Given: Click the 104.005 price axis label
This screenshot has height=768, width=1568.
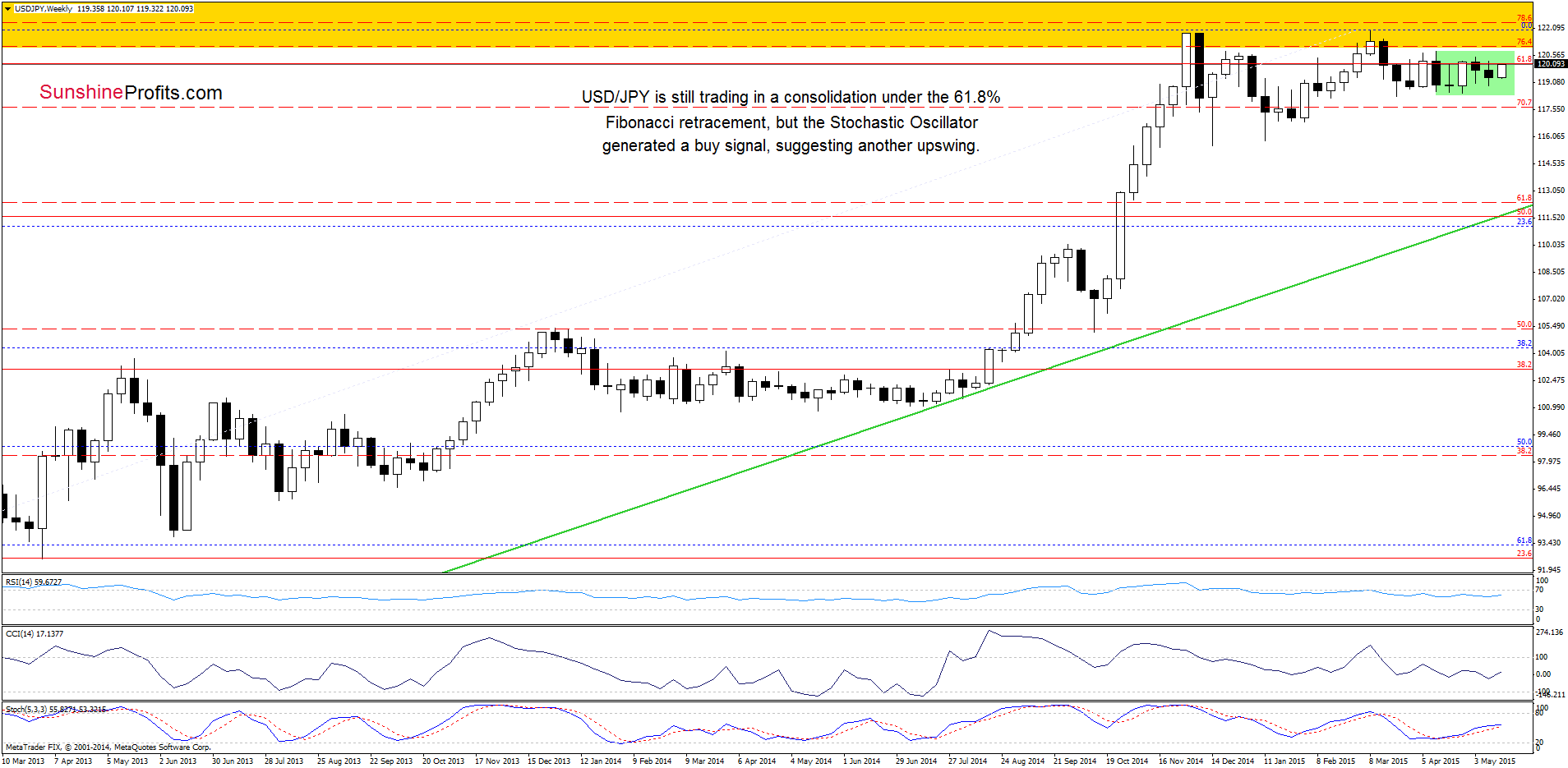Looking at the screenshot, I should pyautogui.click(x=1551, y=353).
